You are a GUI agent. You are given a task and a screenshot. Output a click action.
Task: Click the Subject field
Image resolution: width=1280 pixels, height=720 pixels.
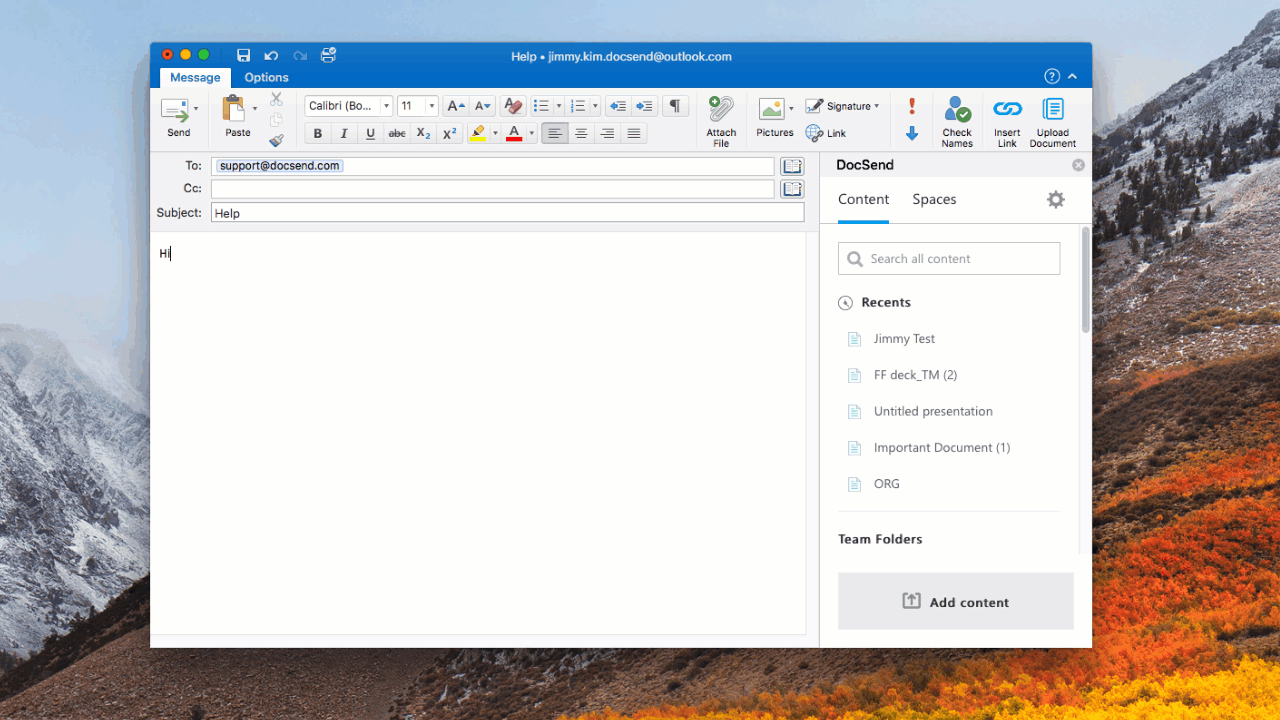click(508, 213)
